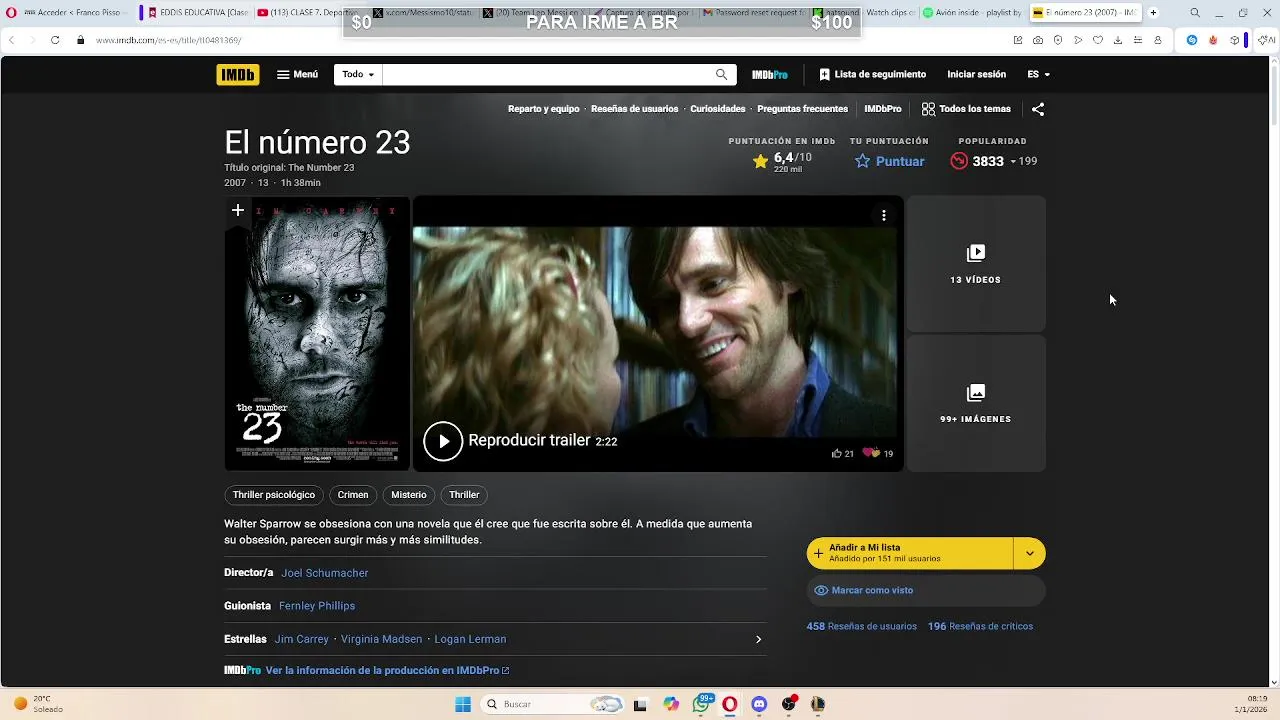Open the 99+ Imágenes tile
The width and height of the screenshot is (1280, 720).
[x=976, y=403]
